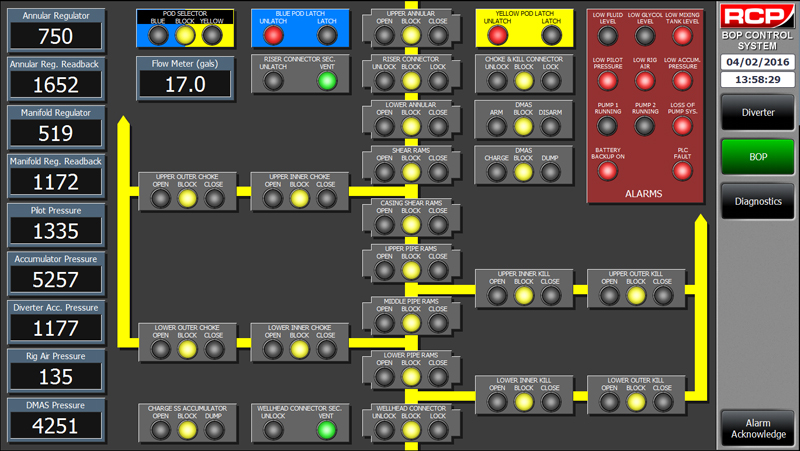Click the RCP logo

pos(757,17)
